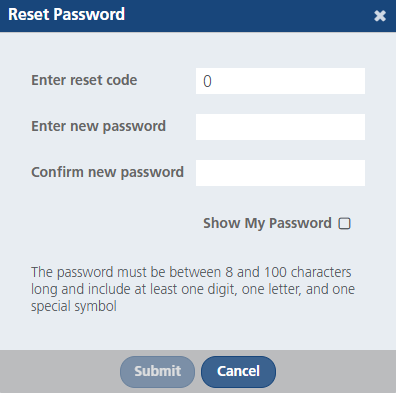Click the 'Reset Password' dialog title

(x=66, y=15)
